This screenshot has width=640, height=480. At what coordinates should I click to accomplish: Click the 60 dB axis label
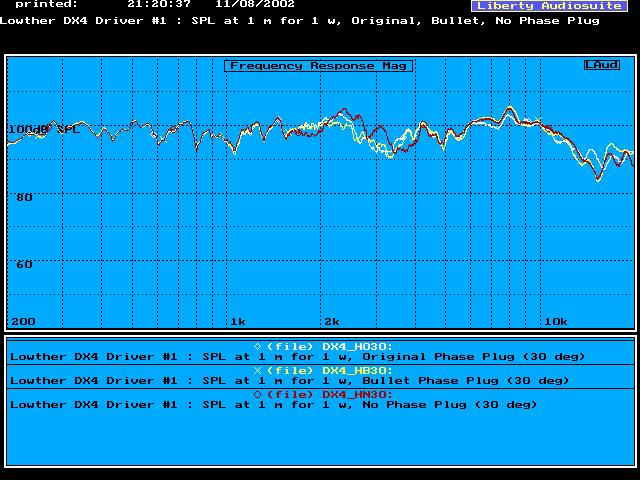pos(24,264)
